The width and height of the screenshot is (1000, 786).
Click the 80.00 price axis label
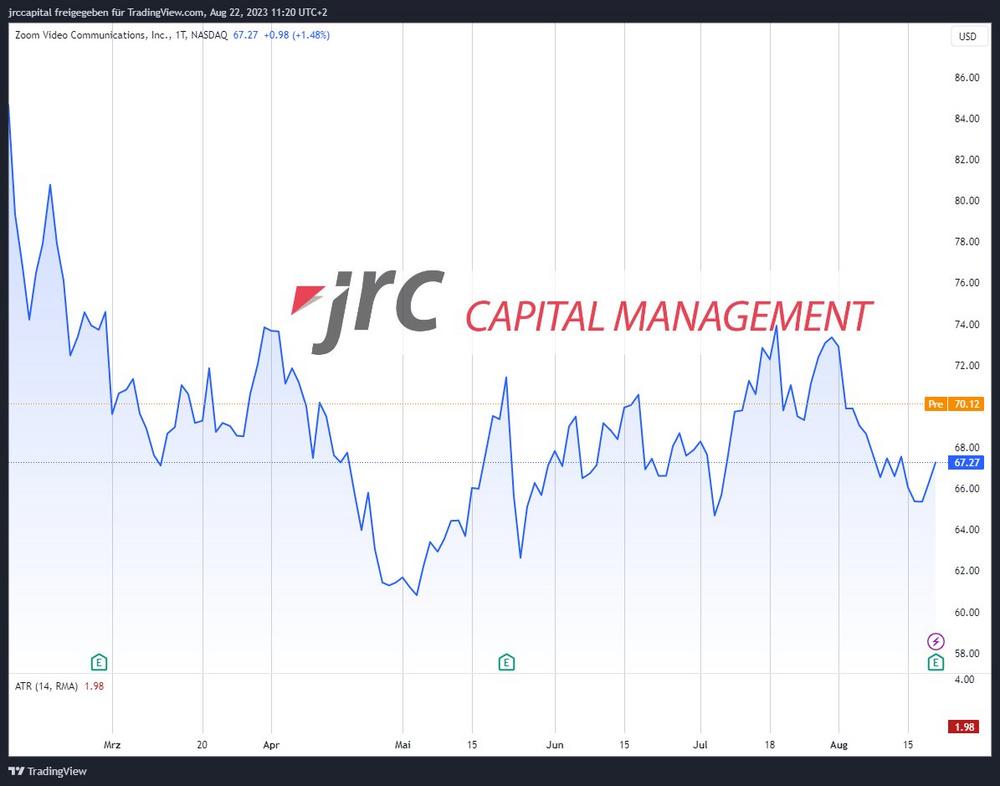click(x=967, y=200)
